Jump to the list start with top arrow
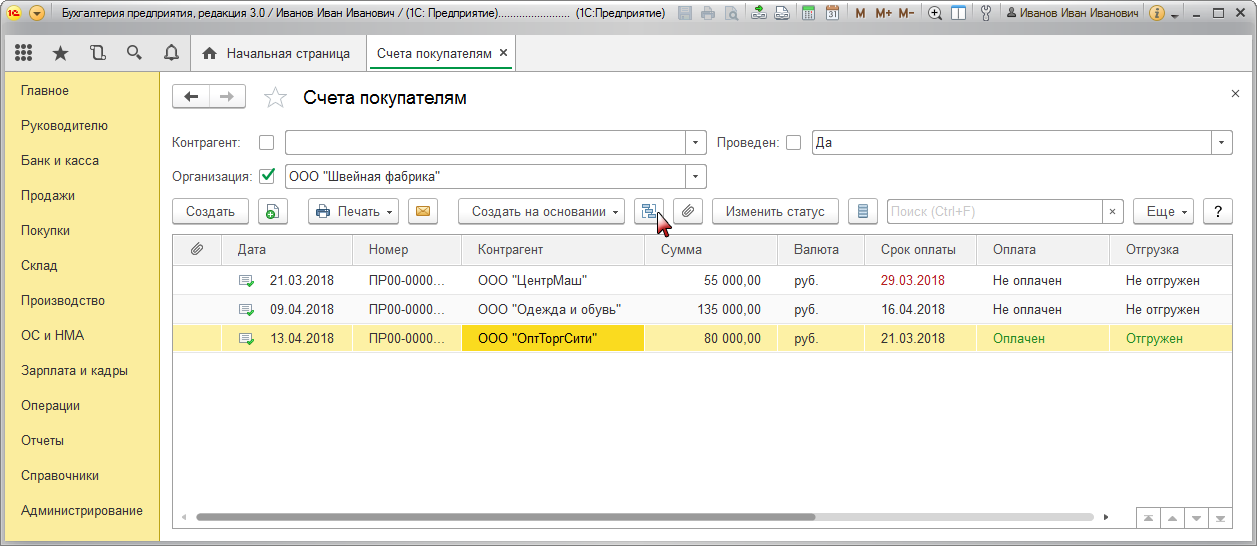 coord(1149,518)
